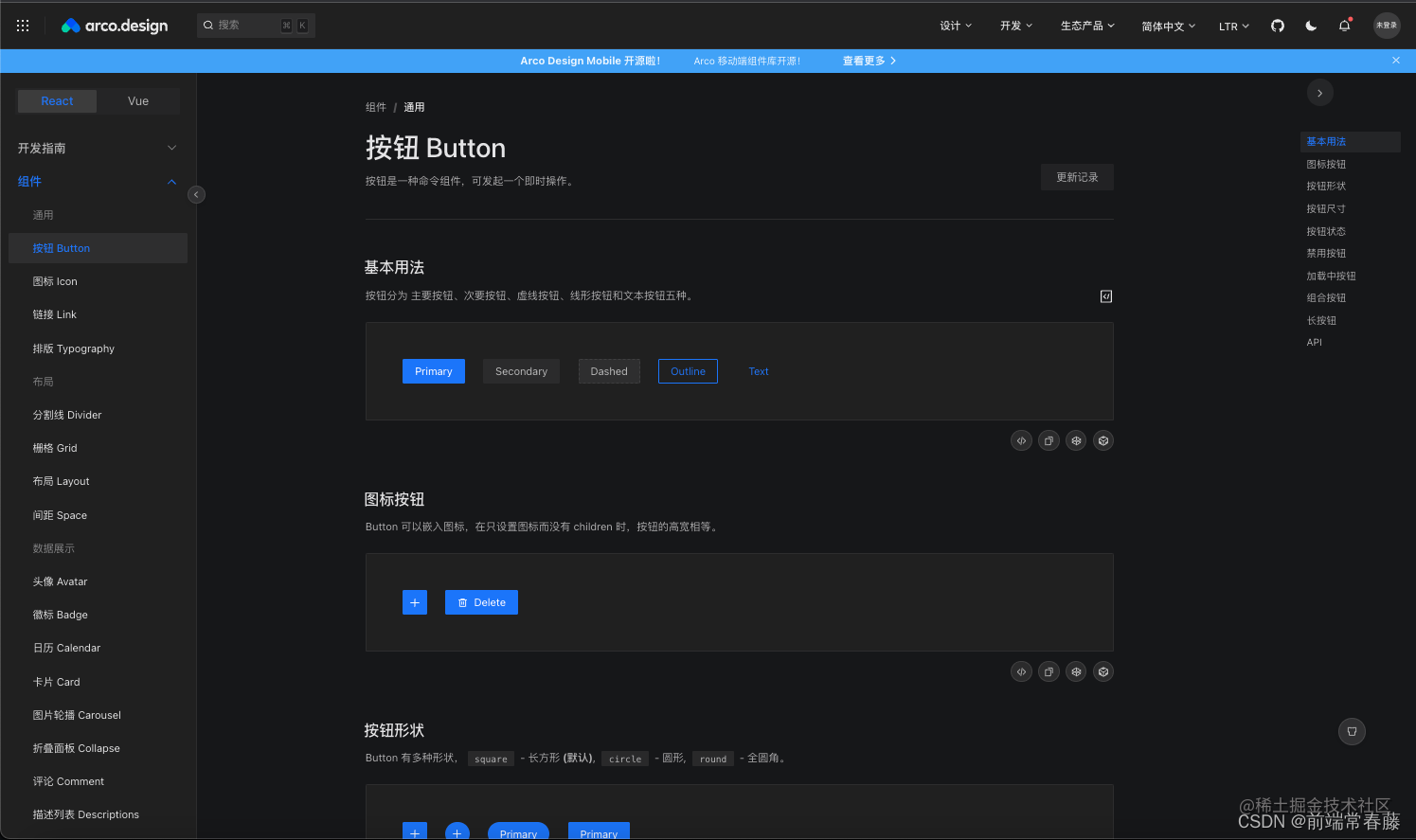The image size is (1416, 840).
Task: Copy code of the 基本用法 demo
Action: [1049, 440]
